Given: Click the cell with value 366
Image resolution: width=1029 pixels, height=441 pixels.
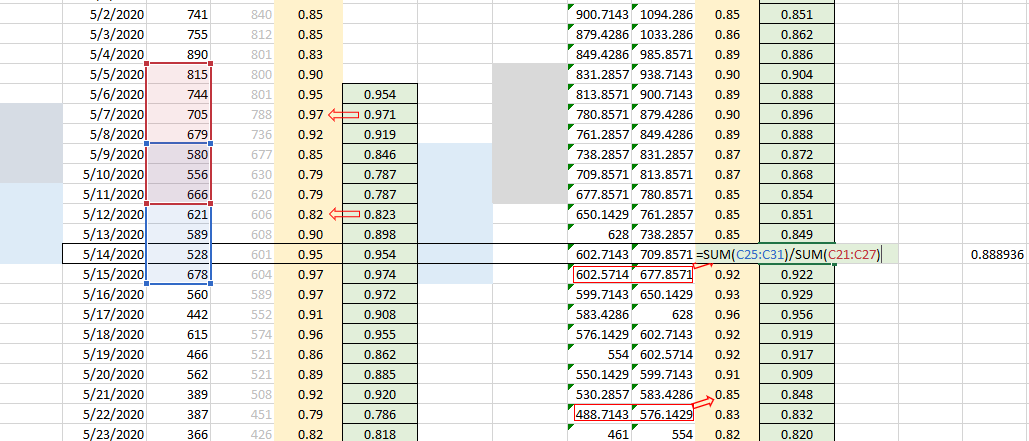Looking at the screenshot, I should point(178,434).
